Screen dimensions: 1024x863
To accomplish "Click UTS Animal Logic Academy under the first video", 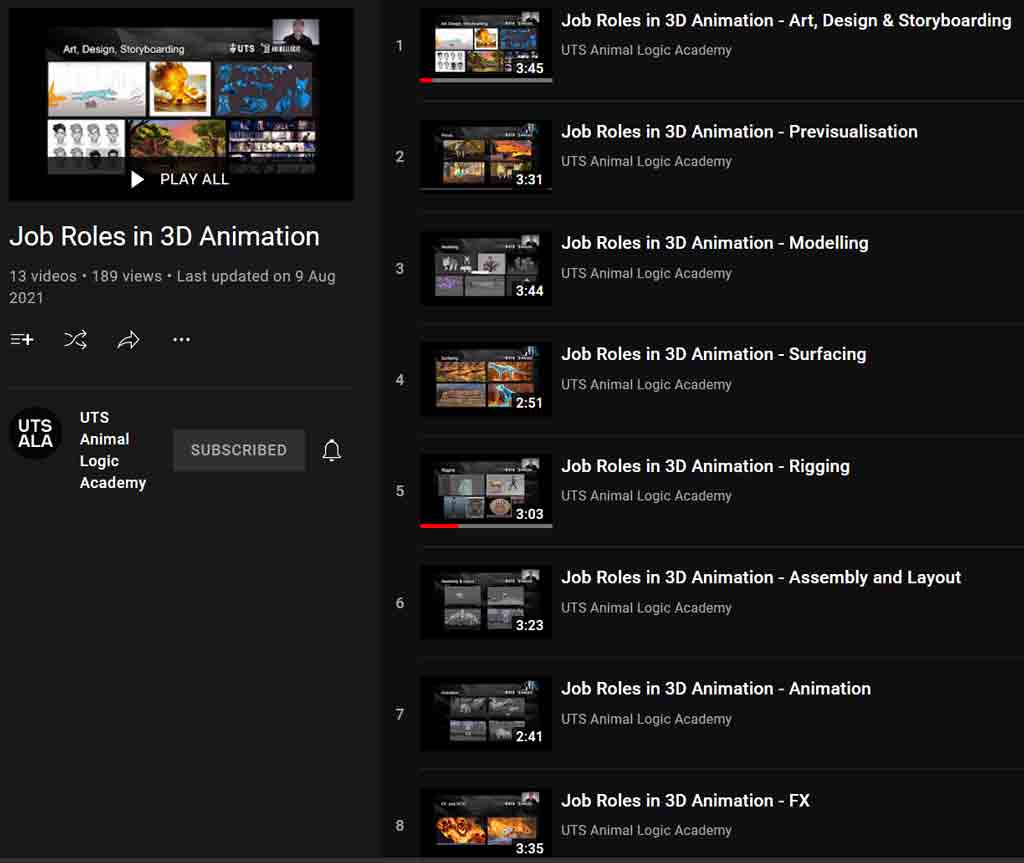I will (x=646, y=49).
